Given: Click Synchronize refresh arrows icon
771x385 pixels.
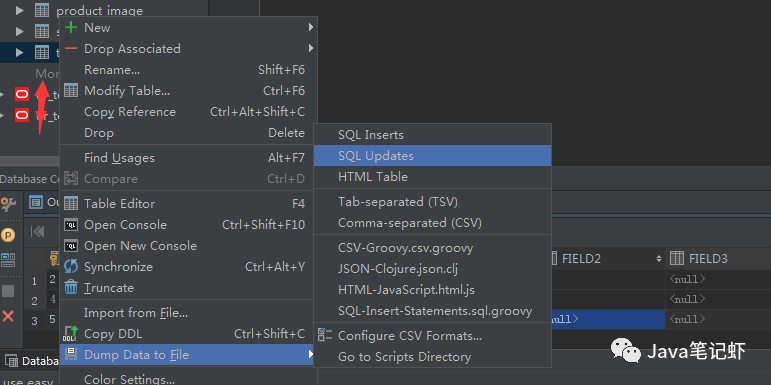Looking at the screenshot, I should coord(71,267).
